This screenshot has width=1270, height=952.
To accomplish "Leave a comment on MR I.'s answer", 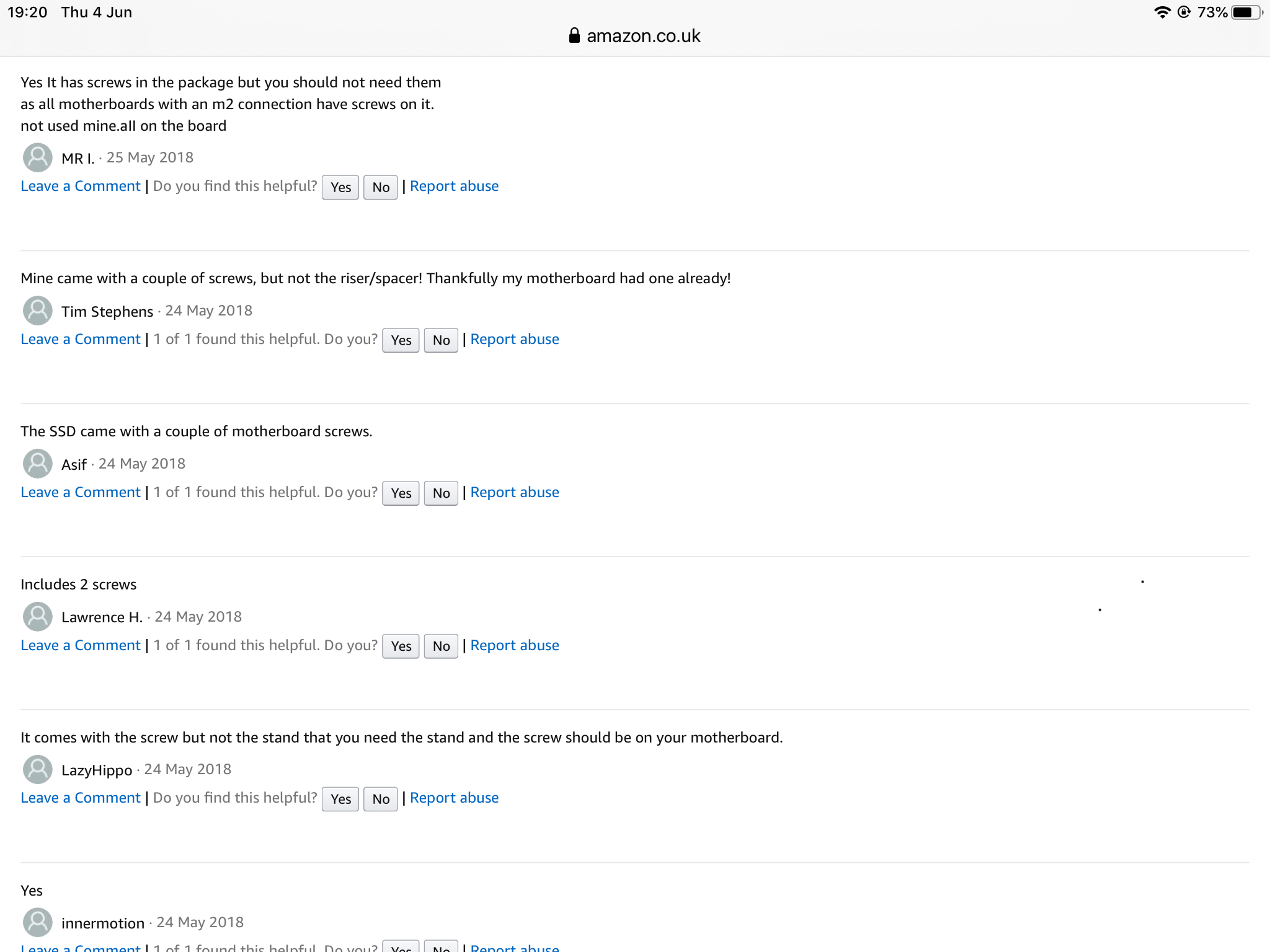I will coord(81,186).
